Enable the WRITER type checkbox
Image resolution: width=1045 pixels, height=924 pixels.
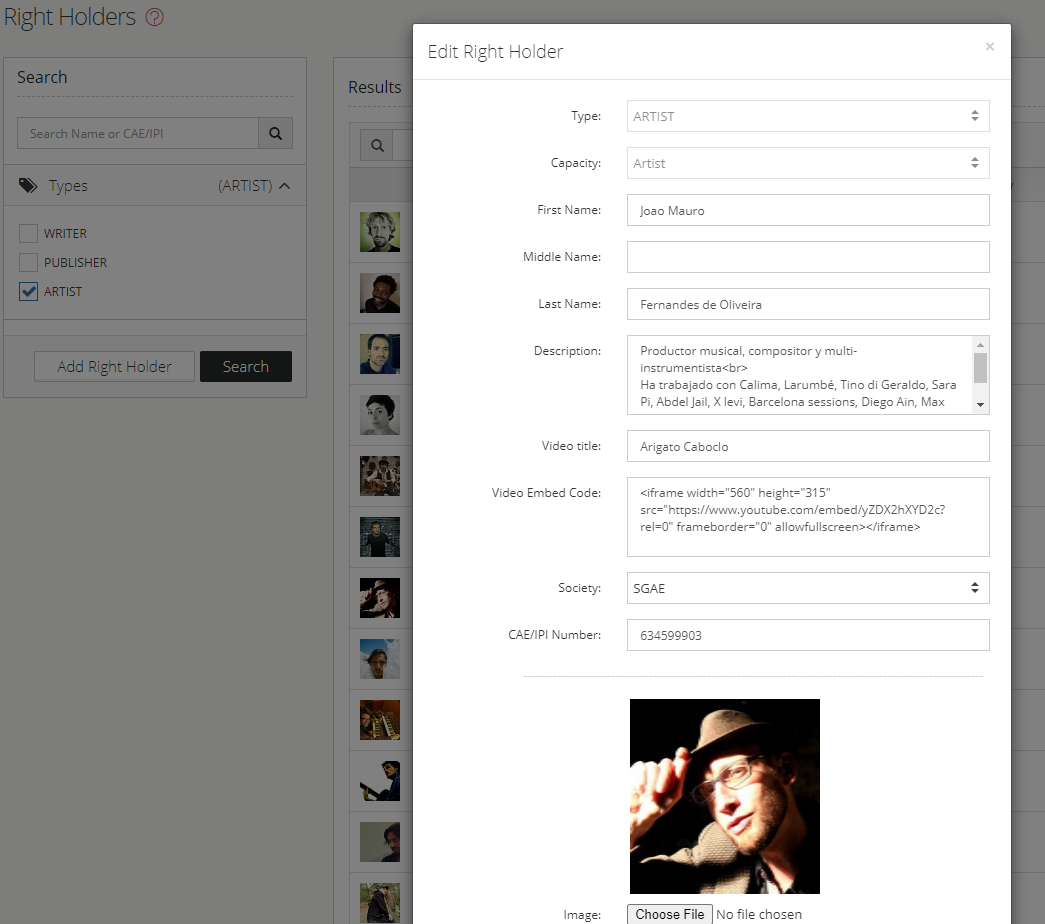(x=29, y=233)
